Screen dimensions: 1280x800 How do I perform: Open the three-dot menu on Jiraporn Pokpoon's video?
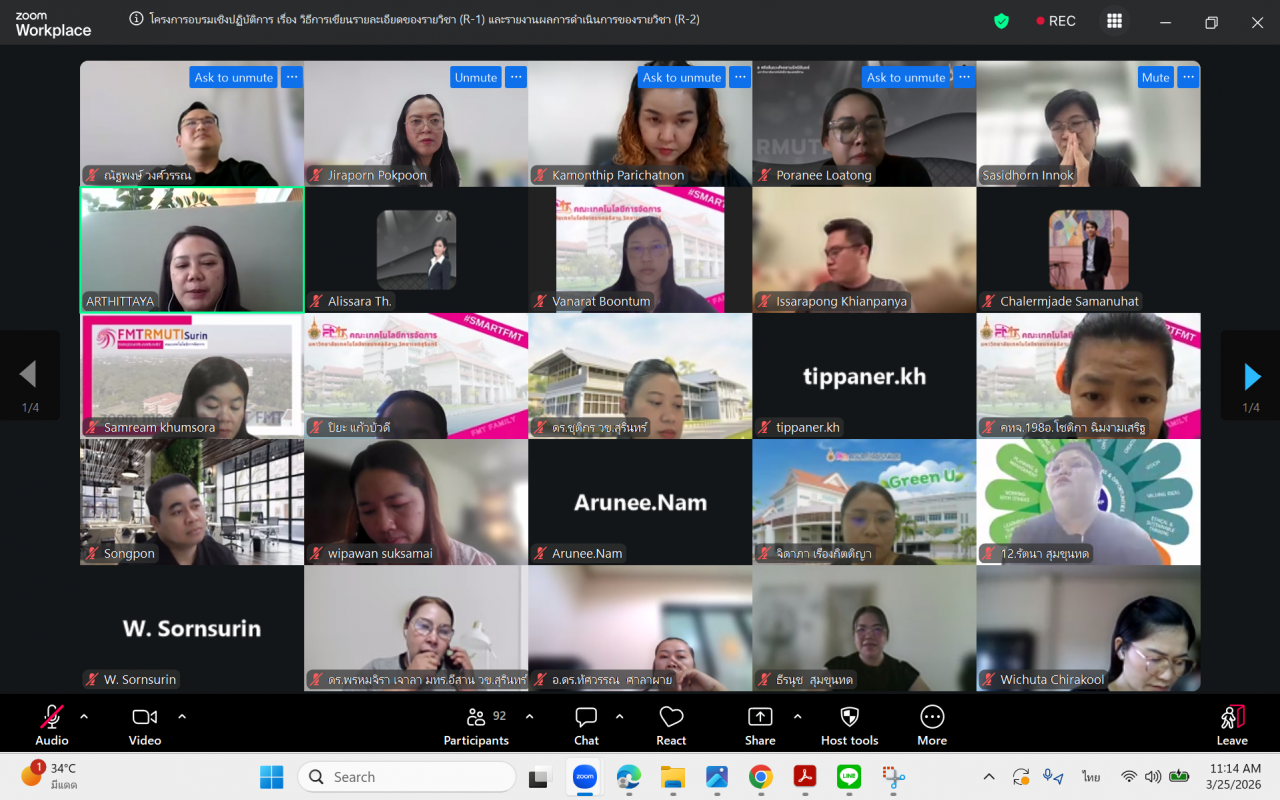point(515,77)
